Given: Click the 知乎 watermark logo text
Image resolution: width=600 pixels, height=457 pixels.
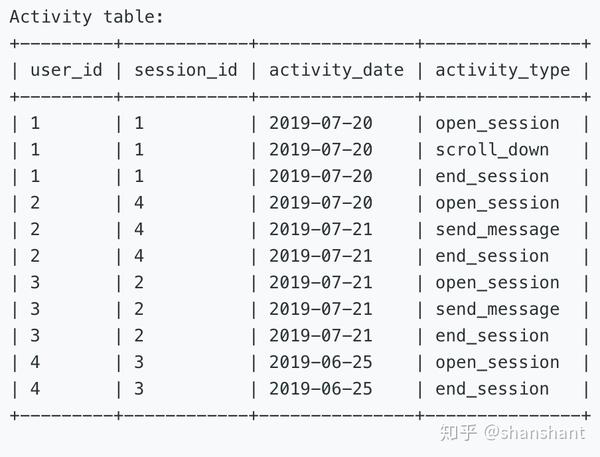Looking at the screenshot, I should click(x=458, y=433).
